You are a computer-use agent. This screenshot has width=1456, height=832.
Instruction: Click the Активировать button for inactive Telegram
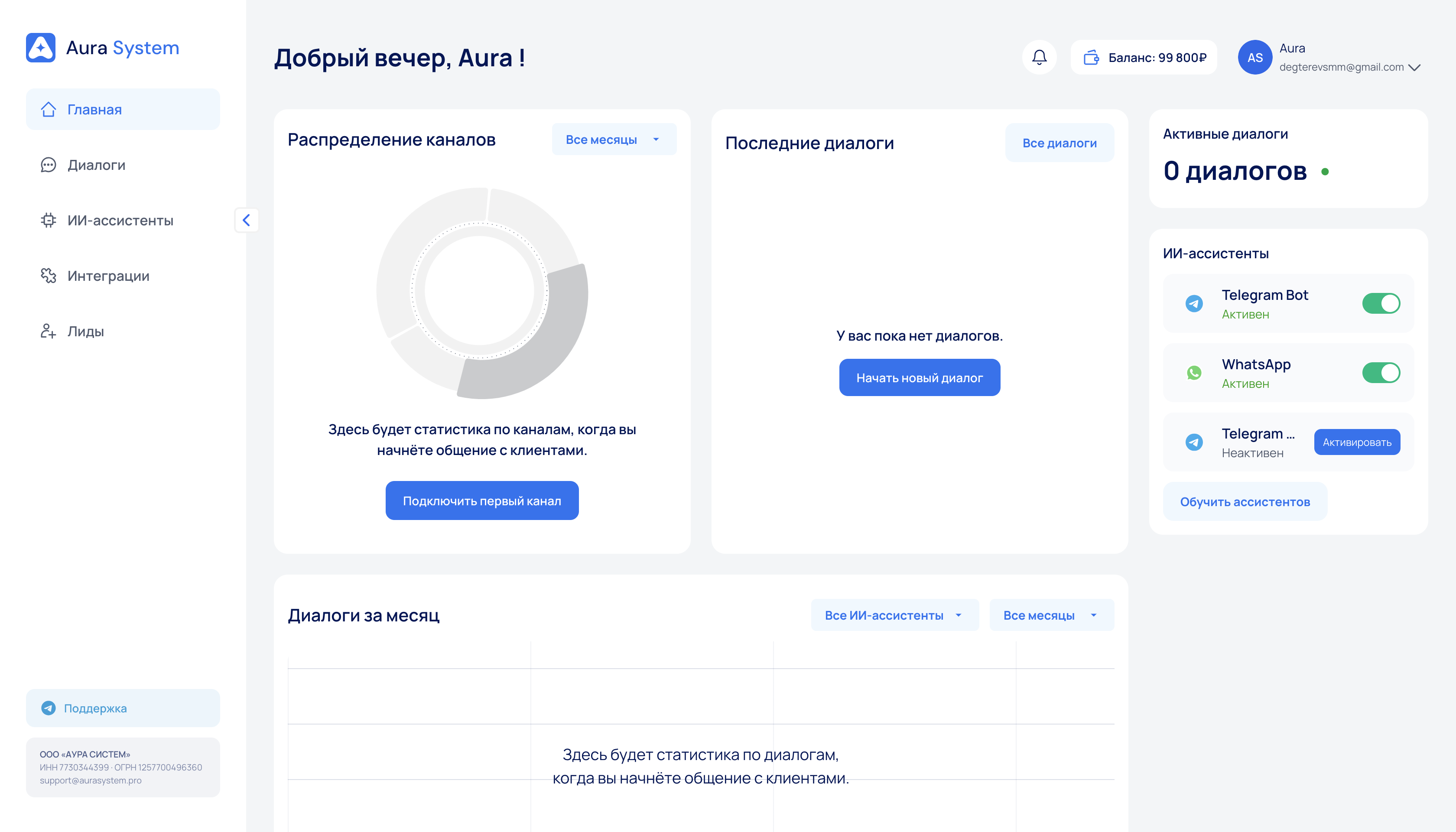point(1357,442)
